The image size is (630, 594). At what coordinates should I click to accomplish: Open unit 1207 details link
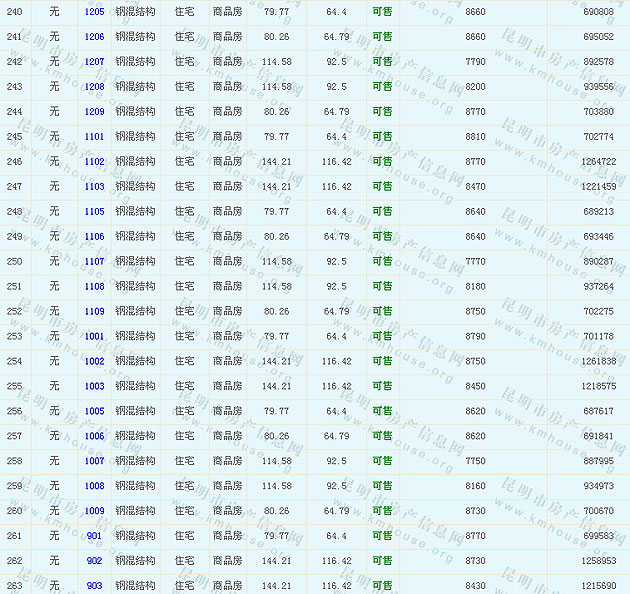[94, 61]
